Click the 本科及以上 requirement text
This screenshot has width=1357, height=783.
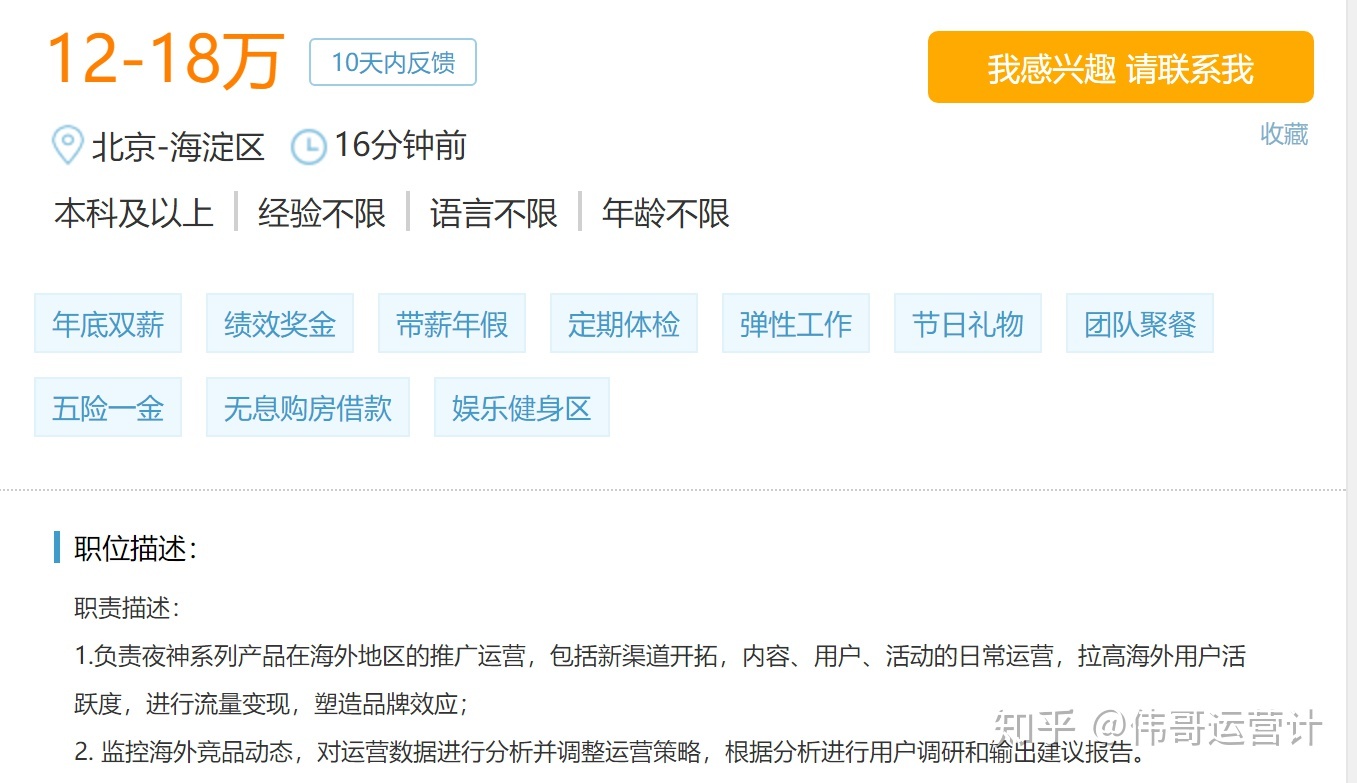134,213
